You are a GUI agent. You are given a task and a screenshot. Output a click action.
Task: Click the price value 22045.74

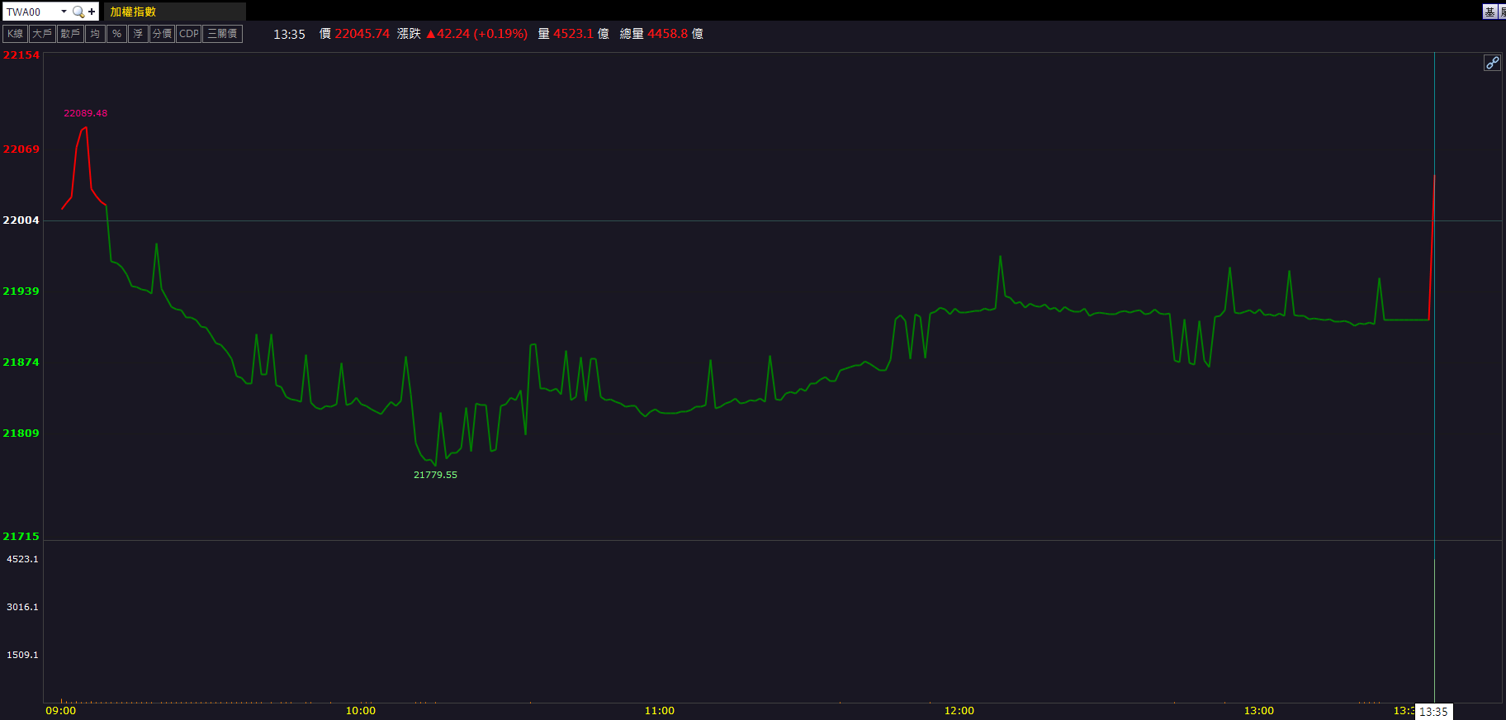(362, 34)
